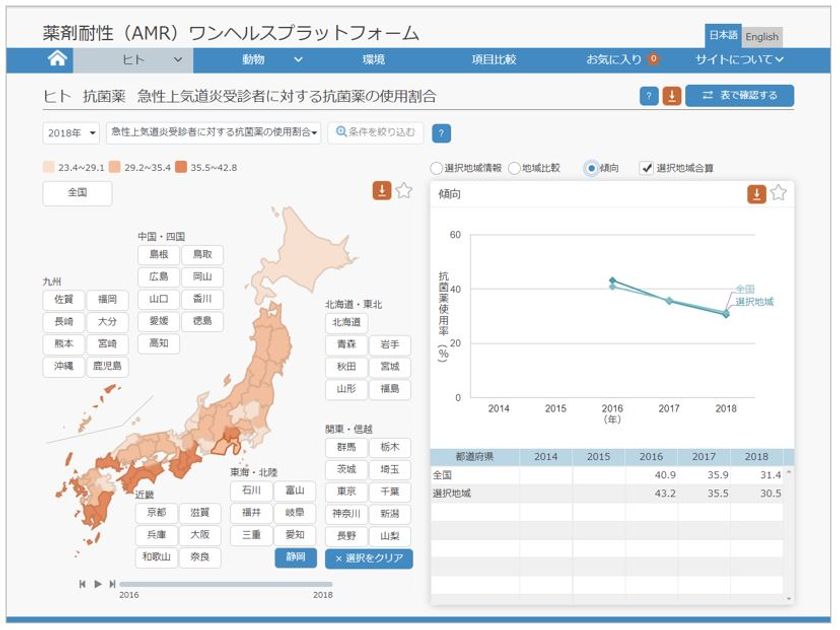
Task: Play the year timeline animation
Action: click(98, 584)
